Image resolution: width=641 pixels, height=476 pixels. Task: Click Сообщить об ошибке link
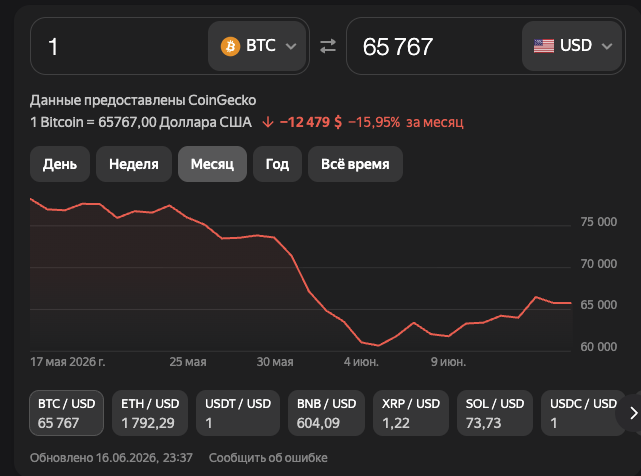coord(268,458)
